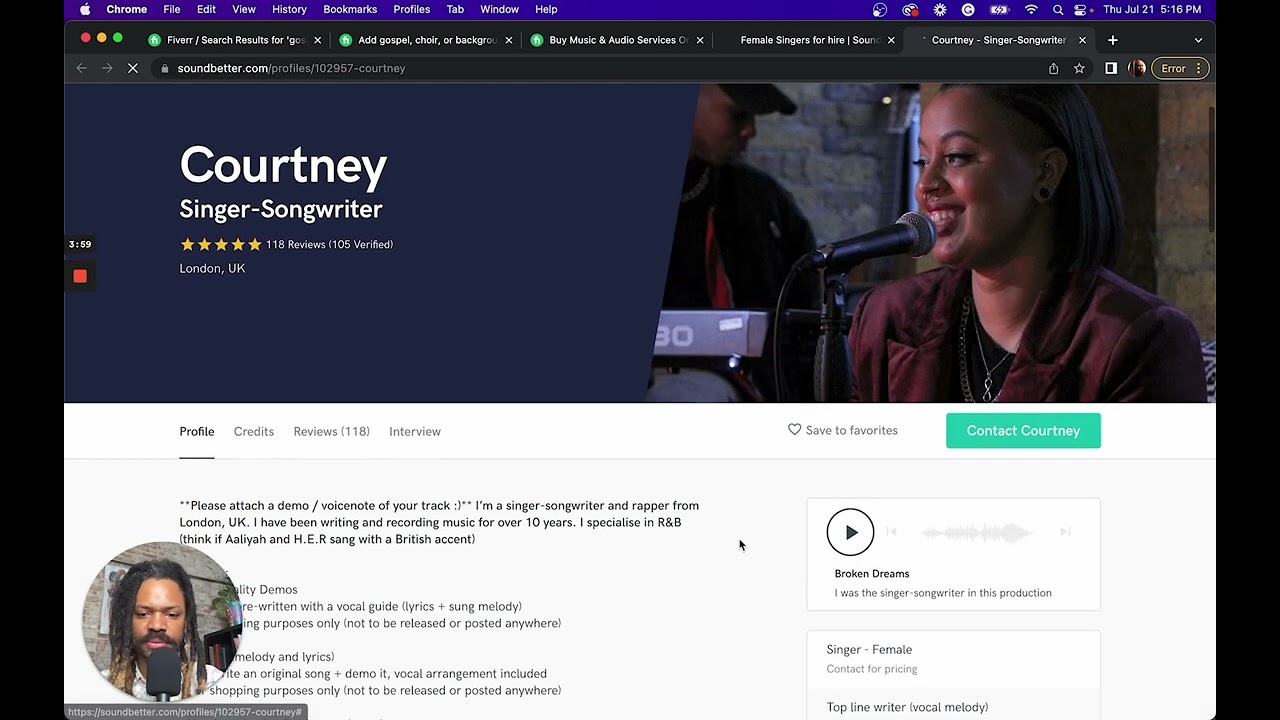Open Wi-Fi status in menu bar

pyautogui.click(x=1031, y=9)
